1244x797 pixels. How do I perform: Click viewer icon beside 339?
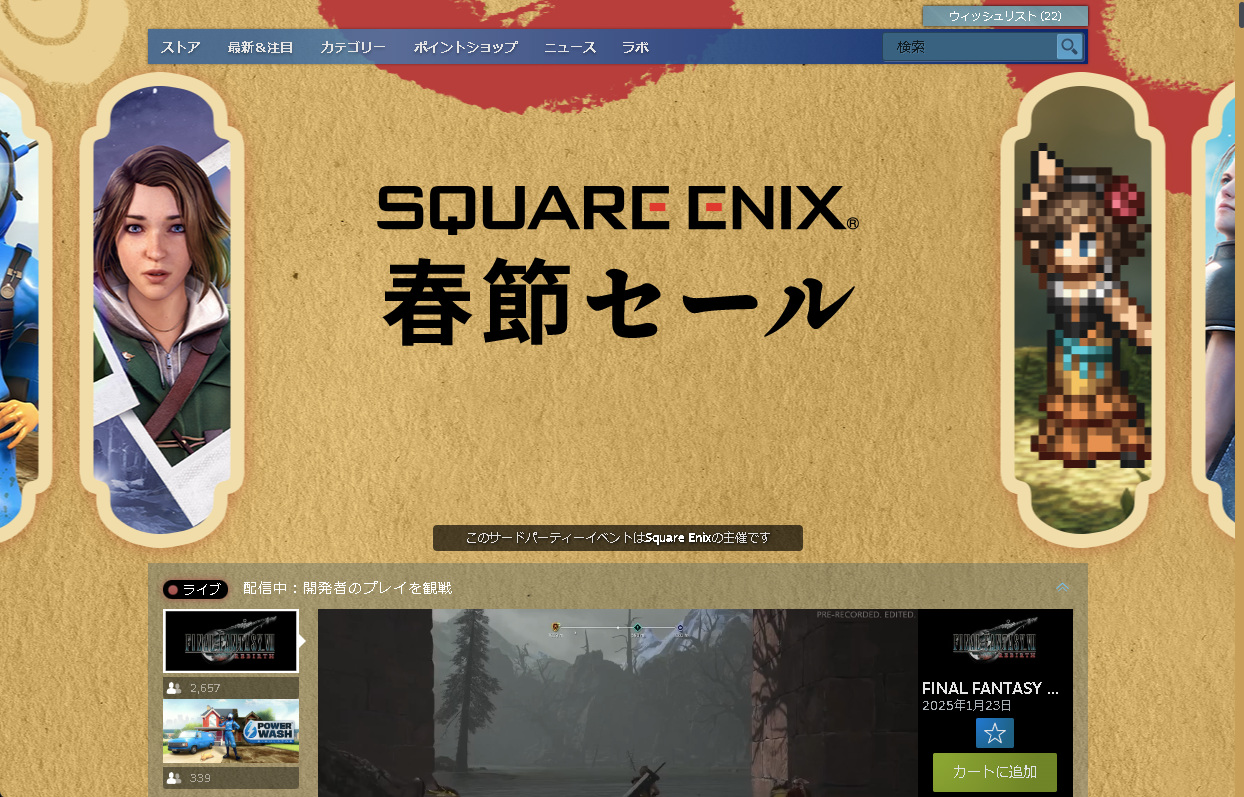[x=174, y=778]
